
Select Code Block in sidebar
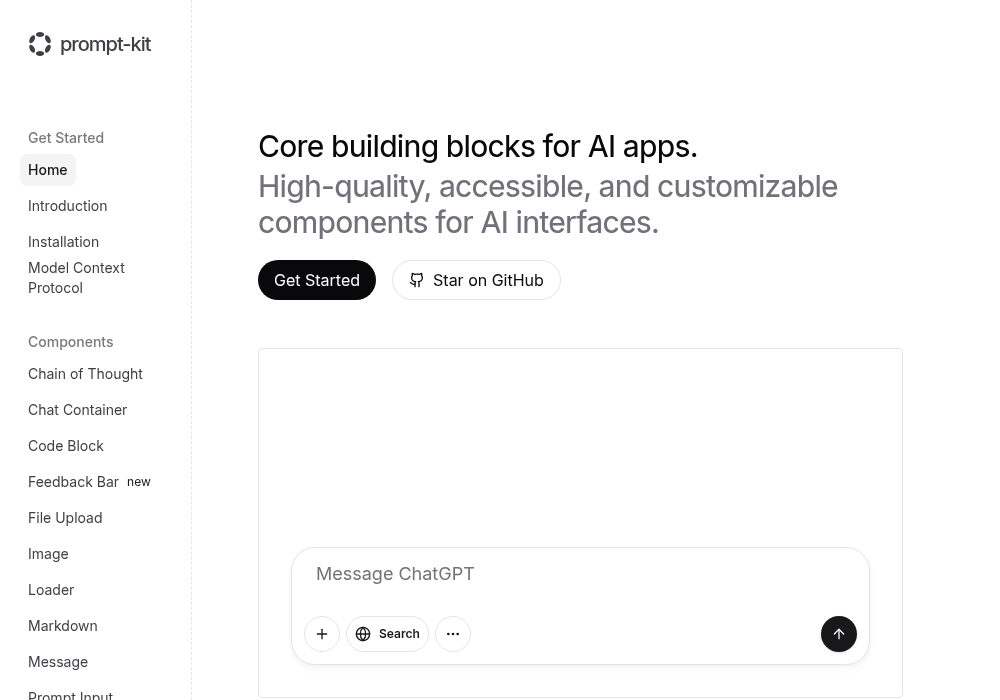(66, 446)
